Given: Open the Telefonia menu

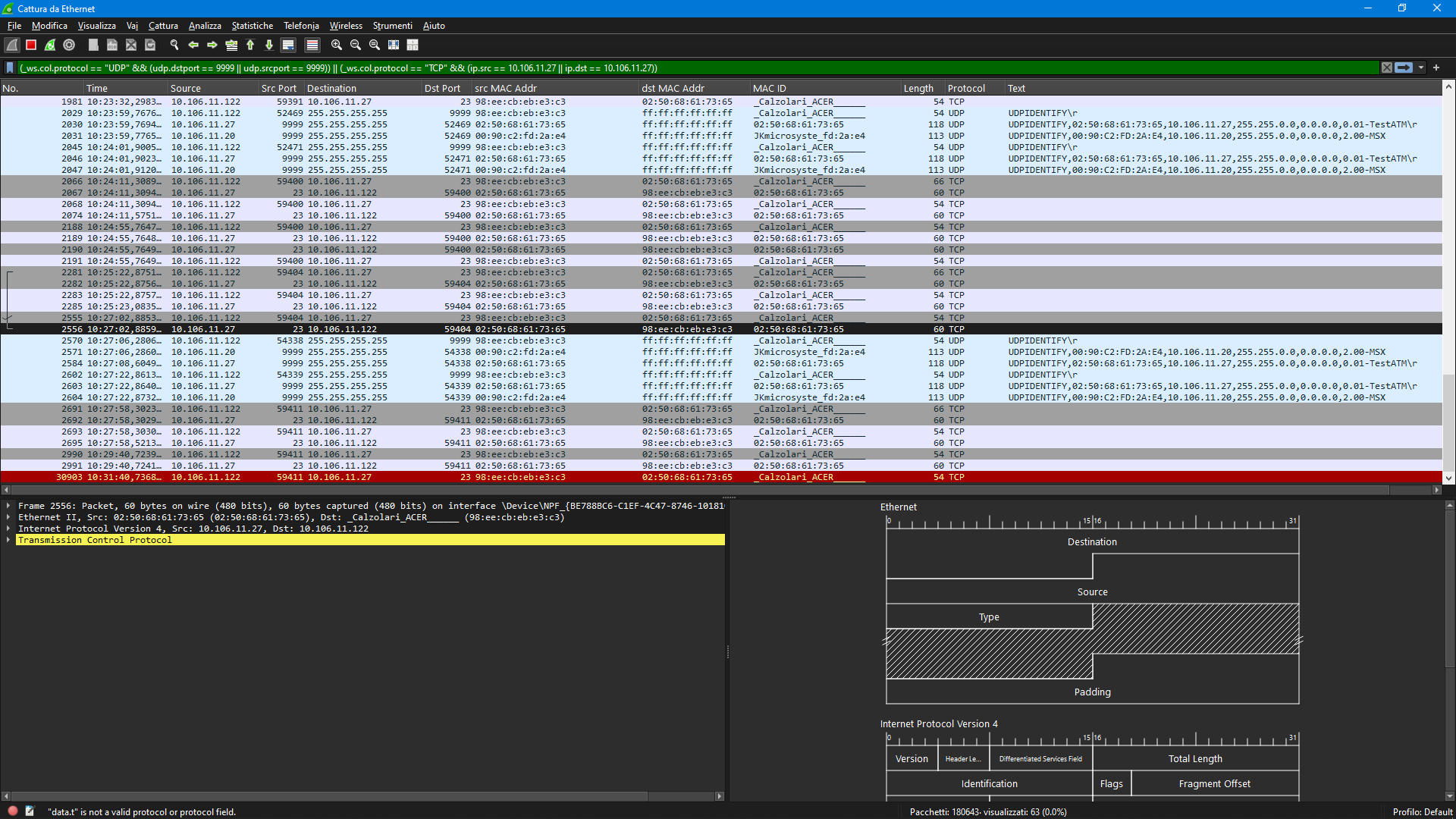Looking at the screenshot, I should [301, 26].
